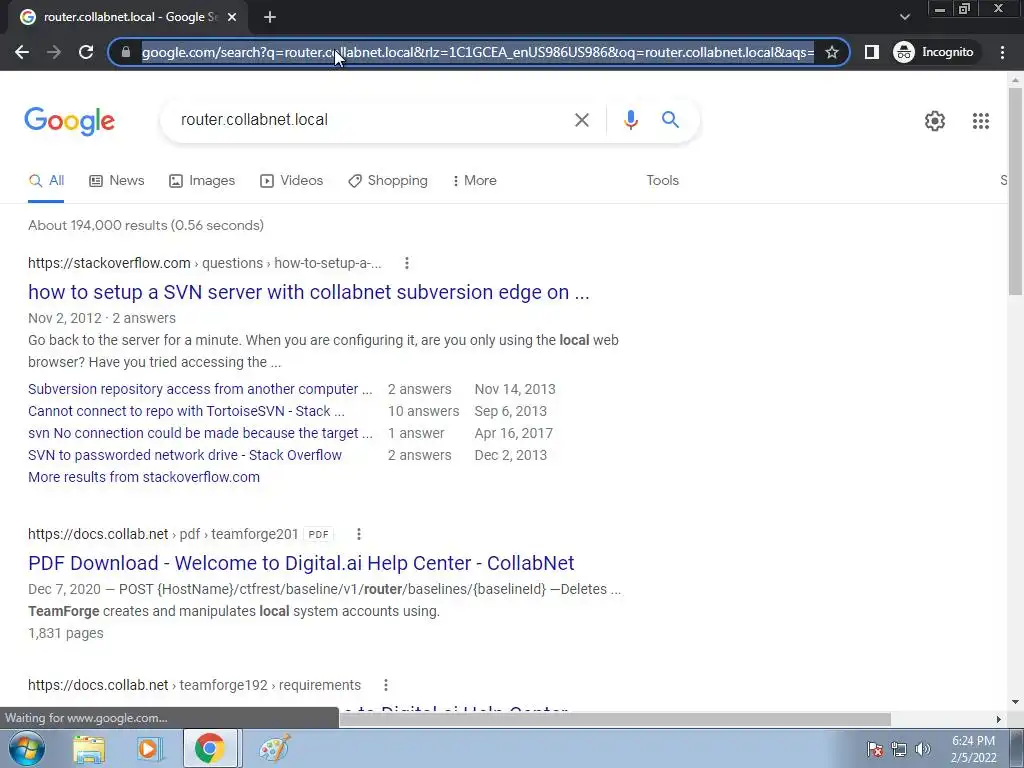
Task: Open svn No connection could be made link
Action: click(200, 434)
